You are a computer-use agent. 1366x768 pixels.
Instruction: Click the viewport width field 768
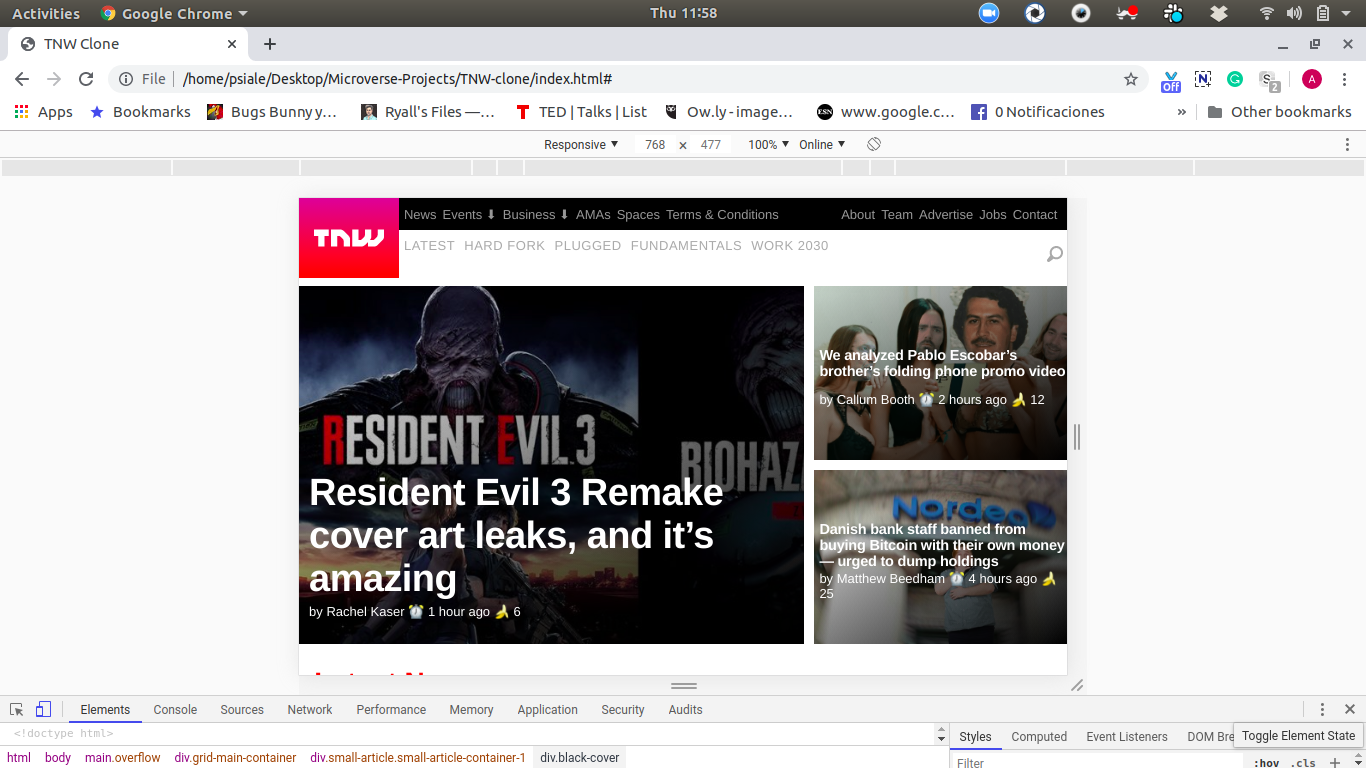pos(655,145)
